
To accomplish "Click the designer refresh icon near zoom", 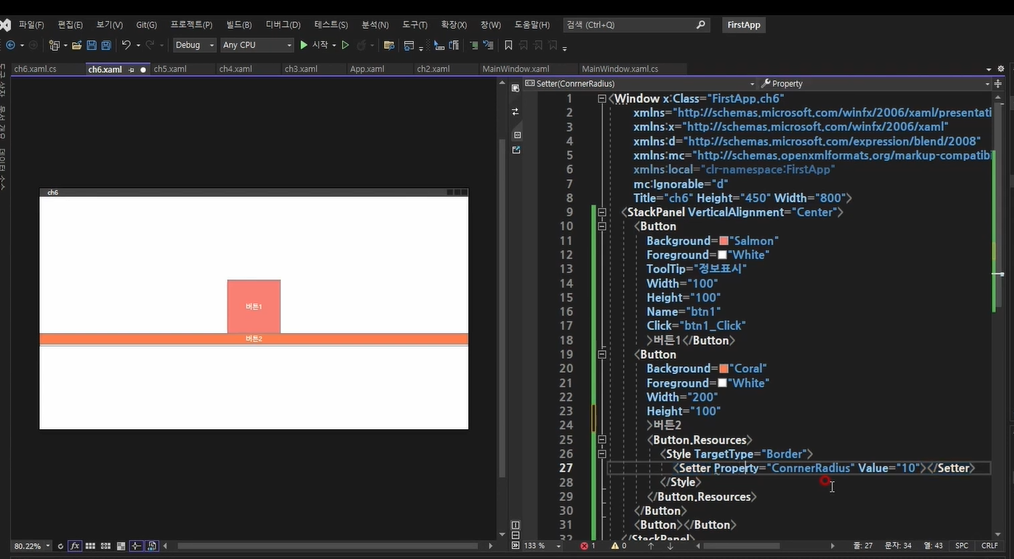I will (x=60, y=546).
